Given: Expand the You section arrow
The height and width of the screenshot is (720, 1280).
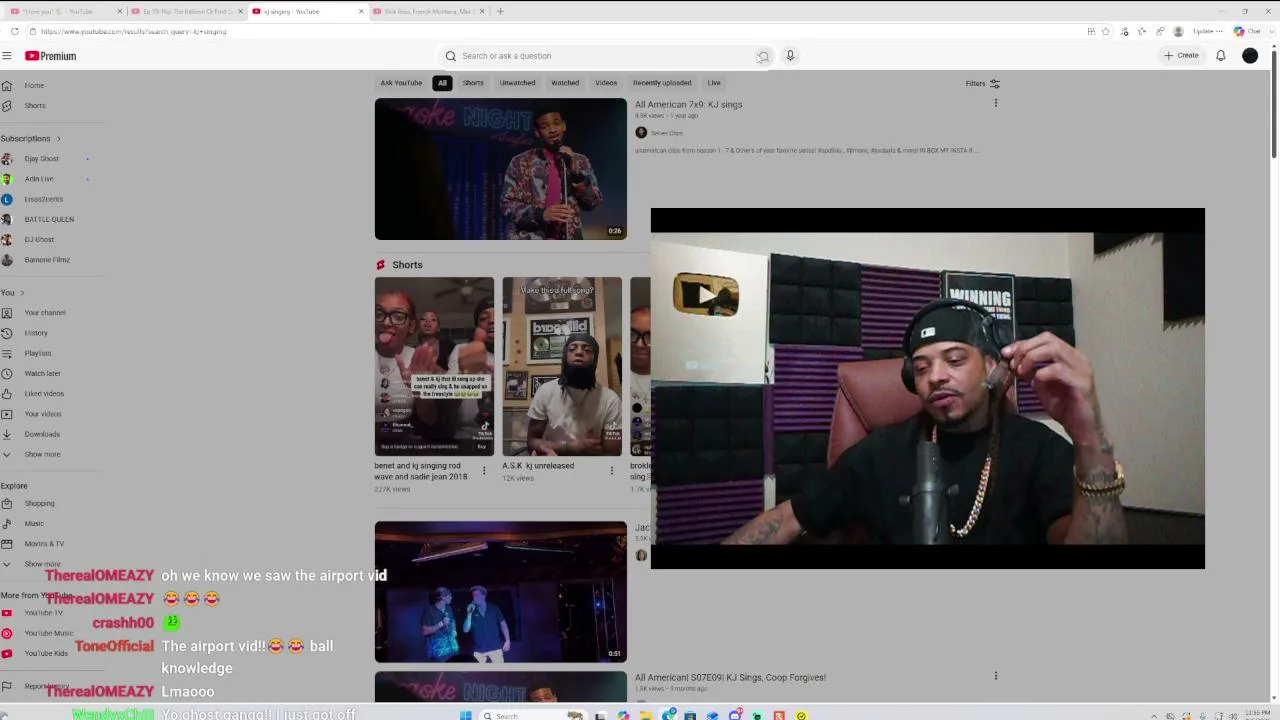Looking at the screenshot, I should click(22, 292).
